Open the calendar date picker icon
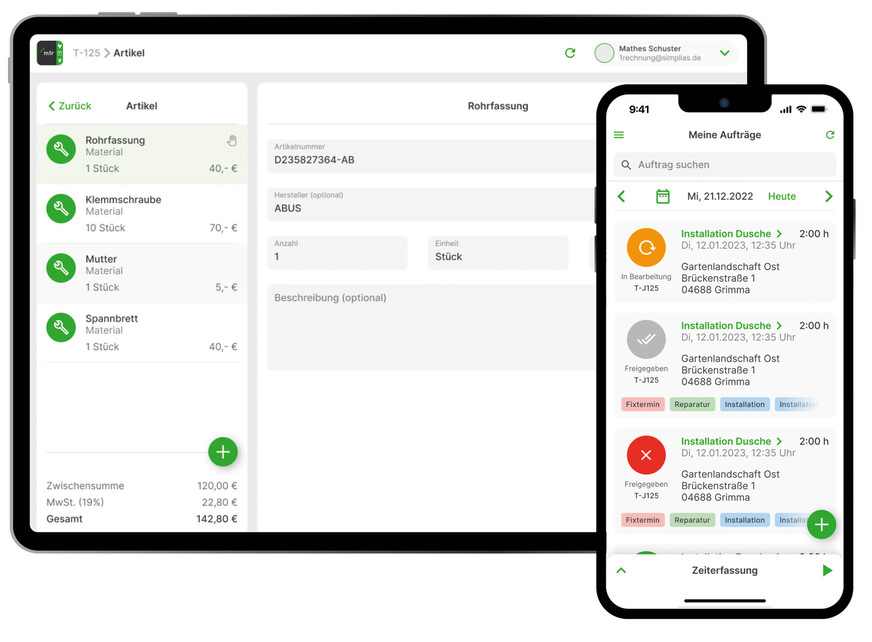The image size is (872, 642). tap(662, 197)
